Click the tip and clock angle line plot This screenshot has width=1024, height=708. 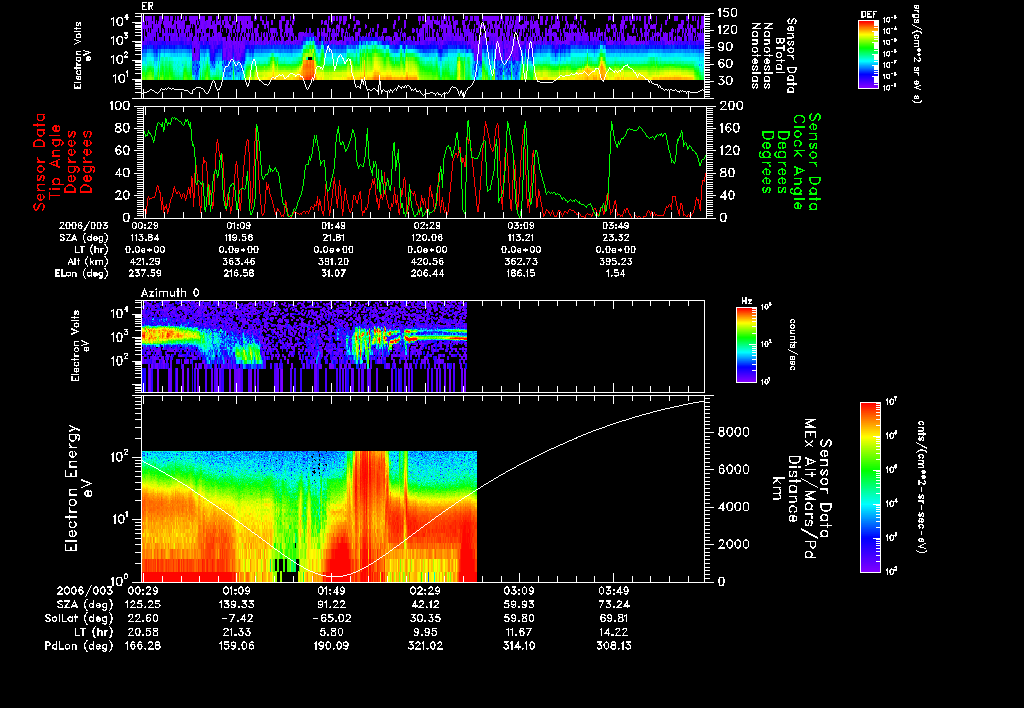point(423,161)
